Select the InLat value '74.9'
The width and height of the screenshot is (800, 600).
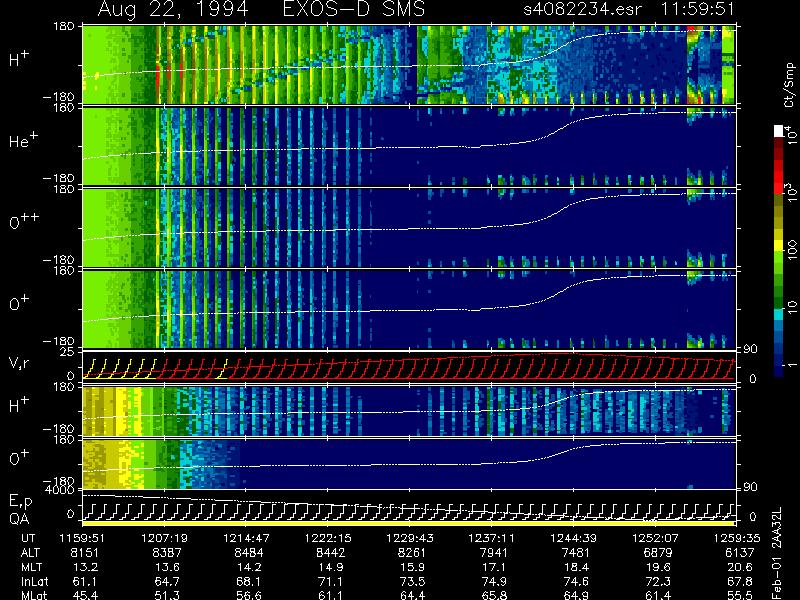click(495, 581)
